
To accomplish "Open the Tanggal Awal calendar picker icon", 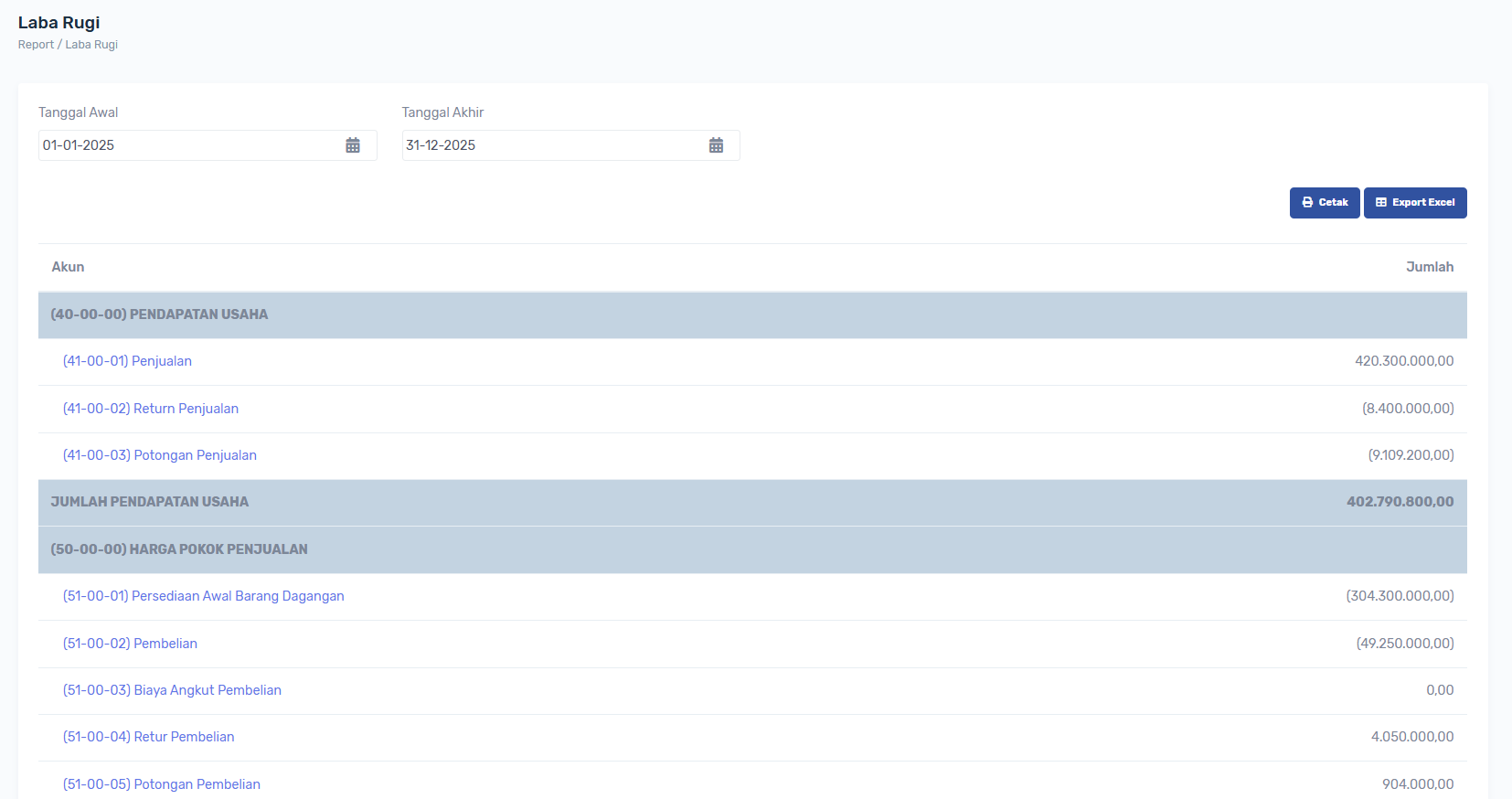I will coord(353,145).
